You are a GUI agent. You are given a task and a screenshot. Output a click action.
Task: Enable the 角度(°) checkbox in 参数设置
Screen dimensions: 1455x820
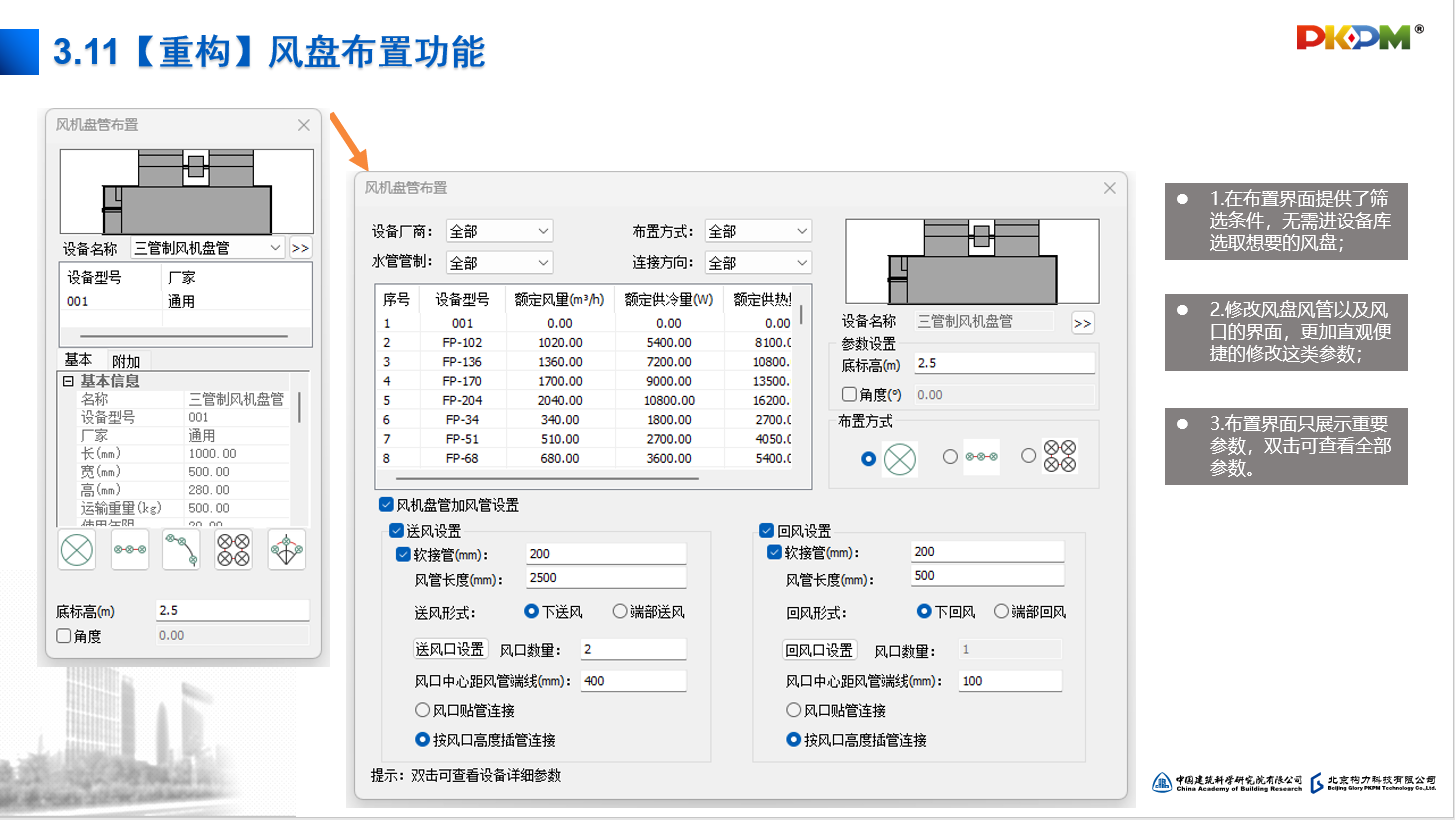point(850,395)
